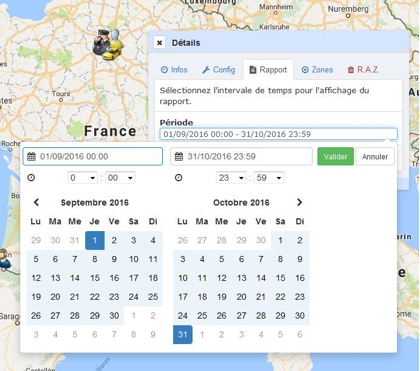The height and width of the screenshot is (371, 420).
Task: Select September 1 in the left calendar
Action: pos(95,240)
